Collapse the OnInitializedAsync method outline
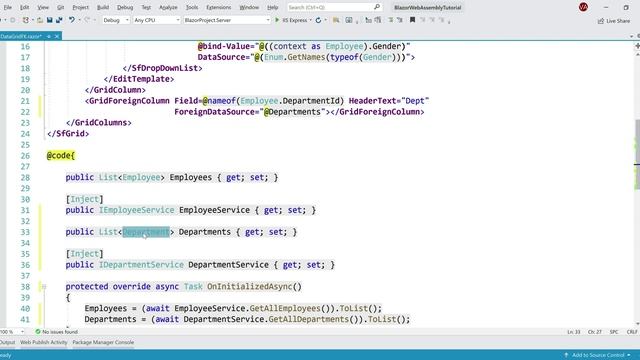The height and width of the screenshot is (360, 640). click(x=44, y=287)
